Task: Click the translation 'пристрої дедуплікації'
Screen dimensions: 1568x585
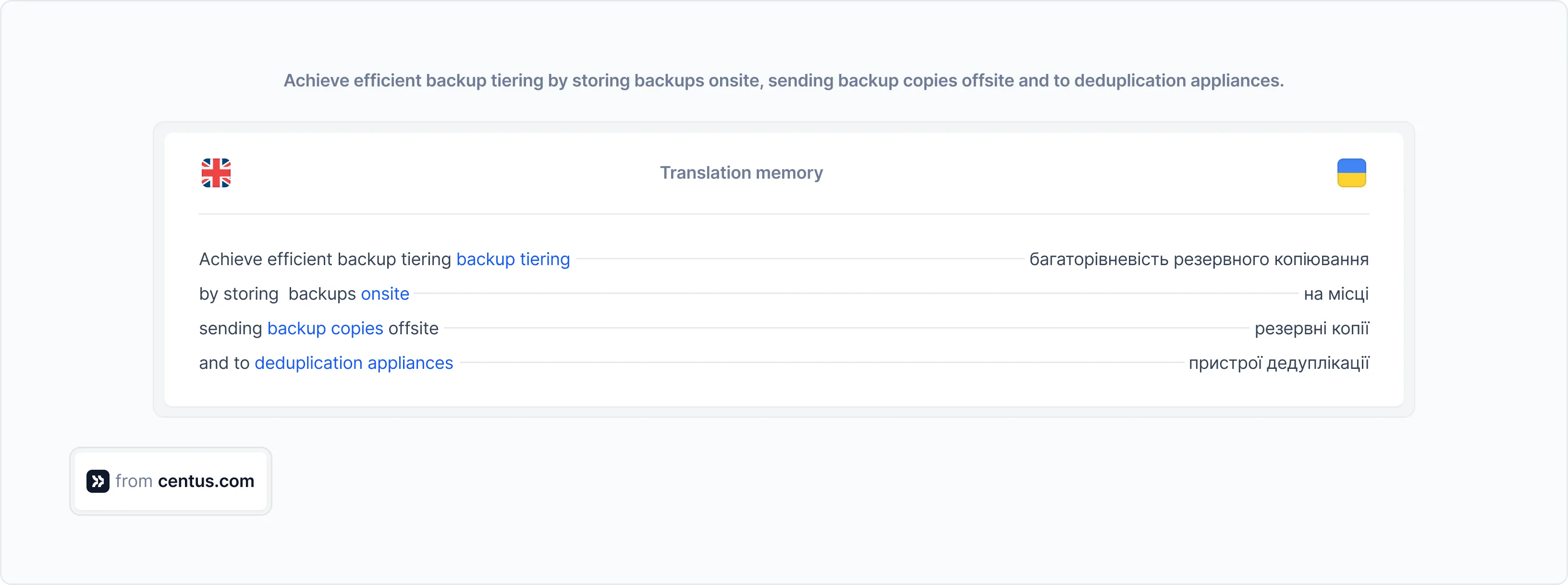Action: [x=1279, y=363]
